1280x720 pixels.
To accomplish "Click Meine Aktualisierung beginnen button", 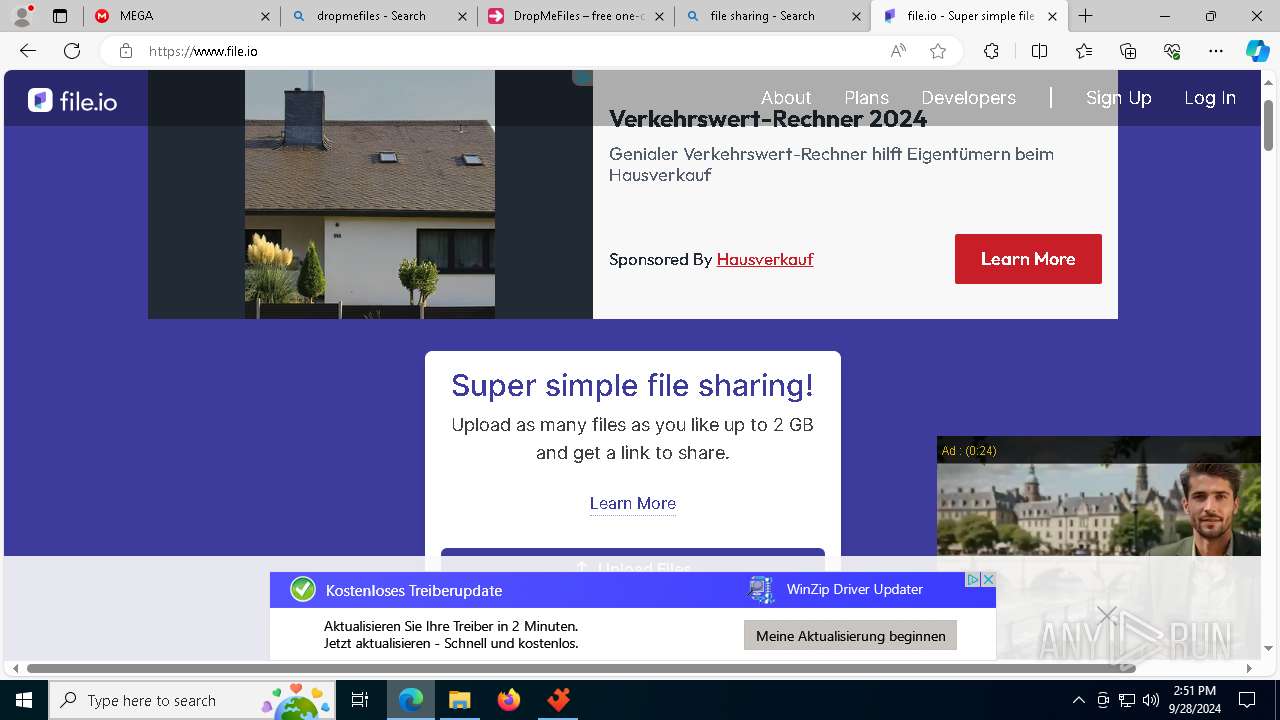I will click(850, 635).
